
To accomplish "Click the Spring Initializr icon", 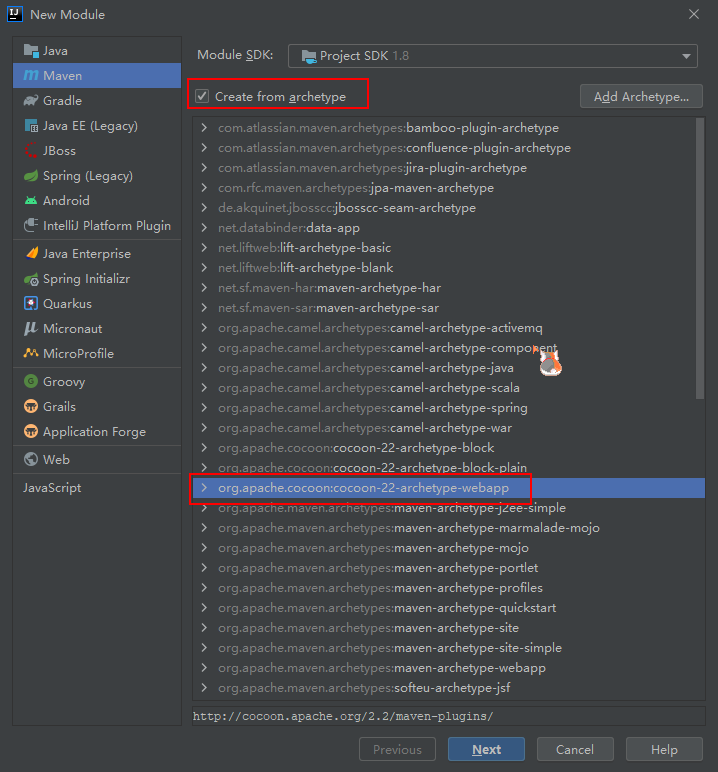I will (x=31, y=279).
